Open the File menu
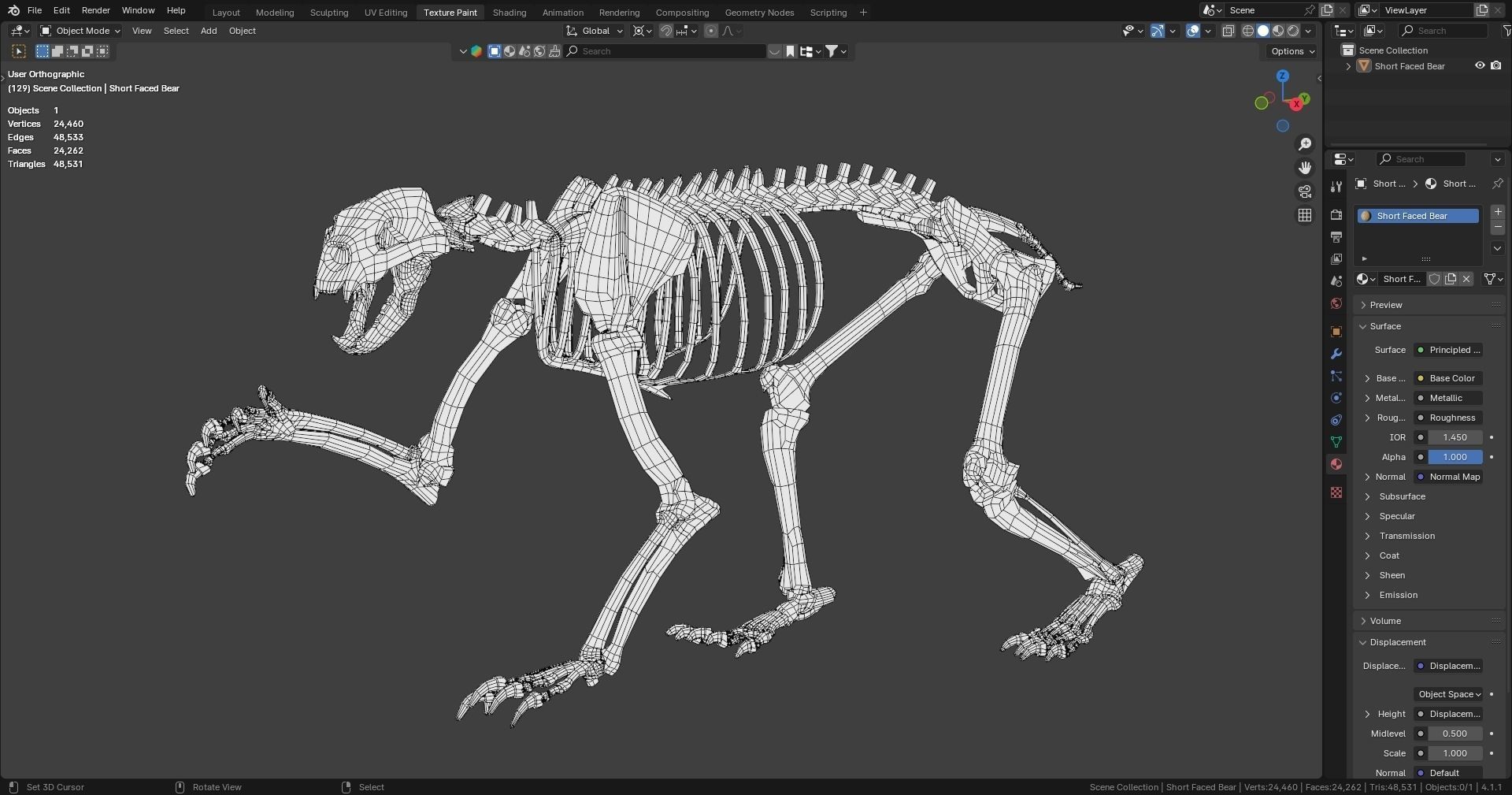 pos(35,10)
